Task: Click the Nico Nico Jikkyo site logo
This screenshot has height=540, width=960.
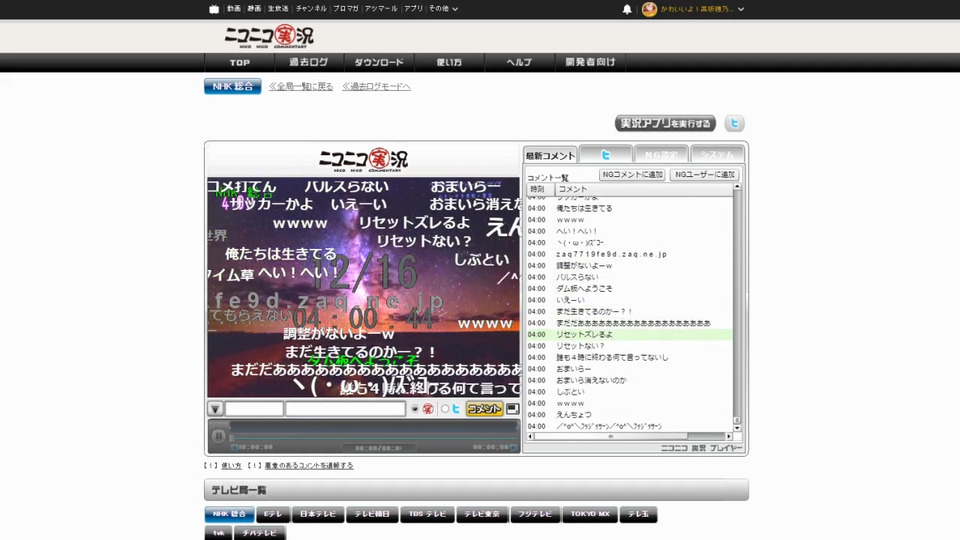Action: click(x=269, y=37)
